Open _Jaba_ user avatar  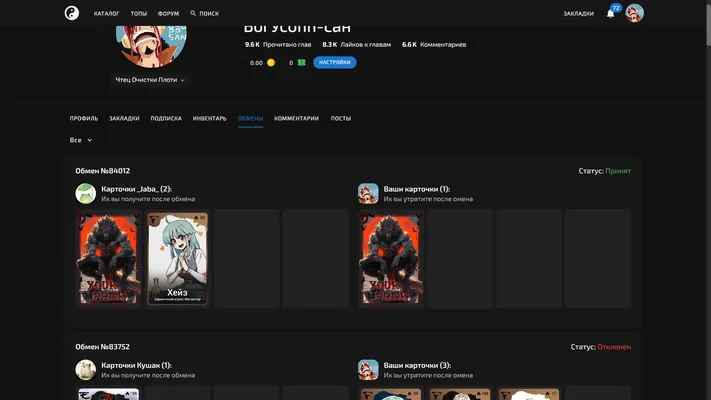(x=85, y=193)
